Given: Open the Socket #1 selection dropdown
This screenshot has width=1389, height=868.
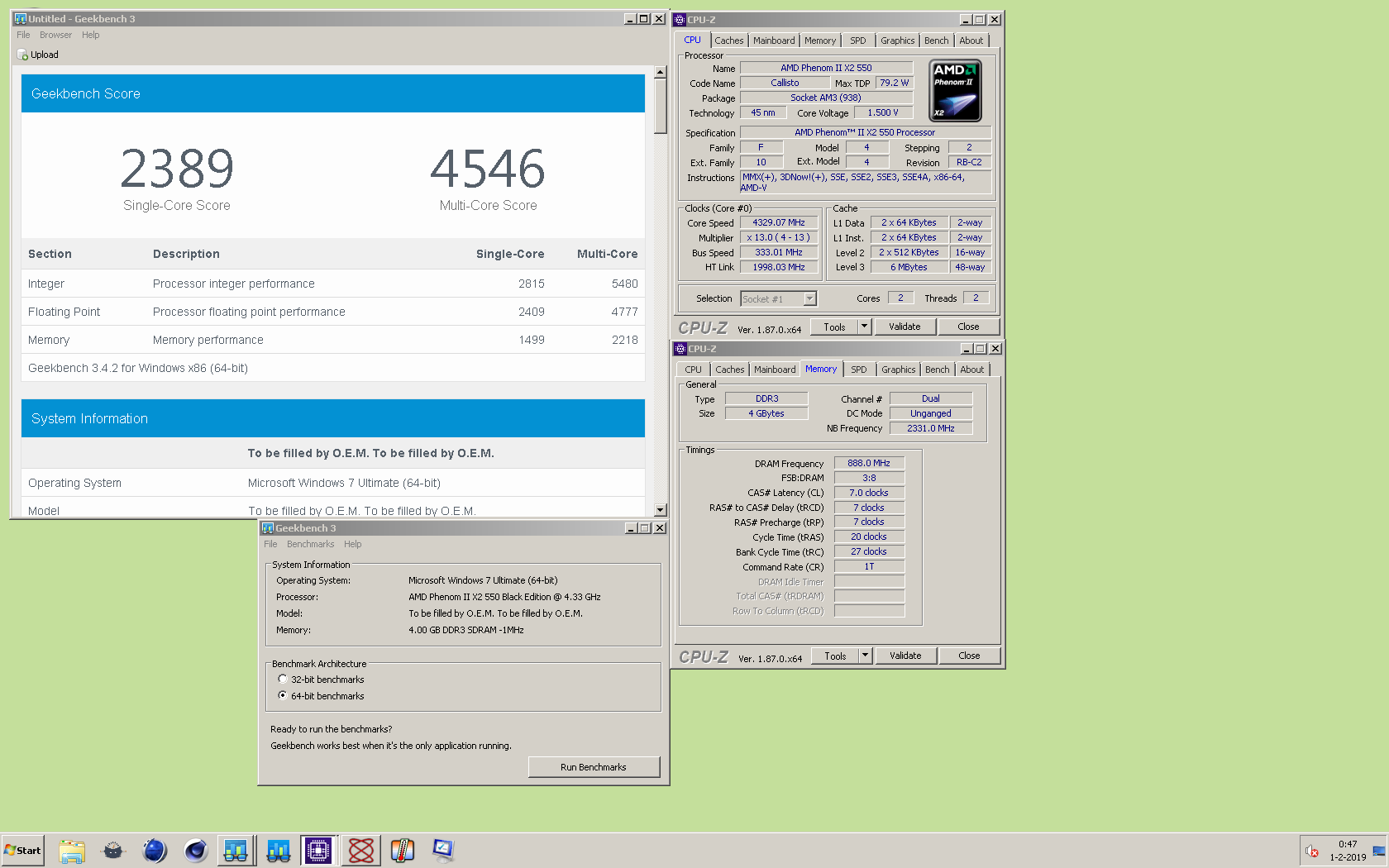Looking at the screenshot, I should 810,299.
